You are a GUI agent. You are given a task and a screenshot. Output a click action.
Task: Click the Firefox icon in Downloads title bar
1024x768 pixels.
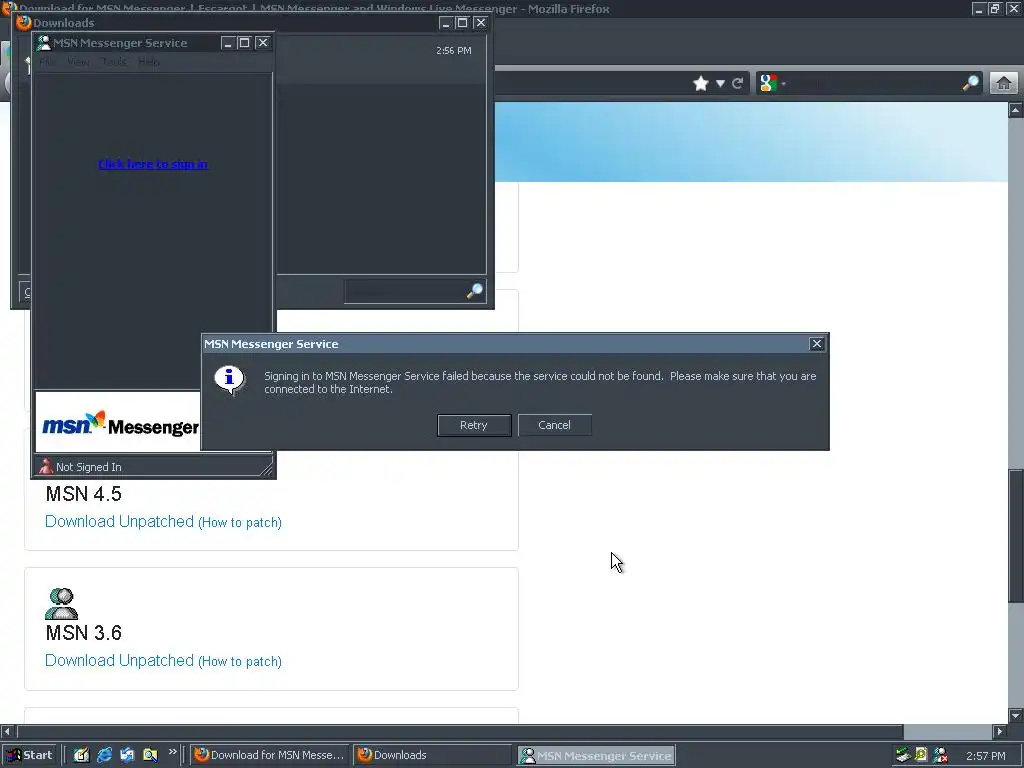[x=24, y=23]
